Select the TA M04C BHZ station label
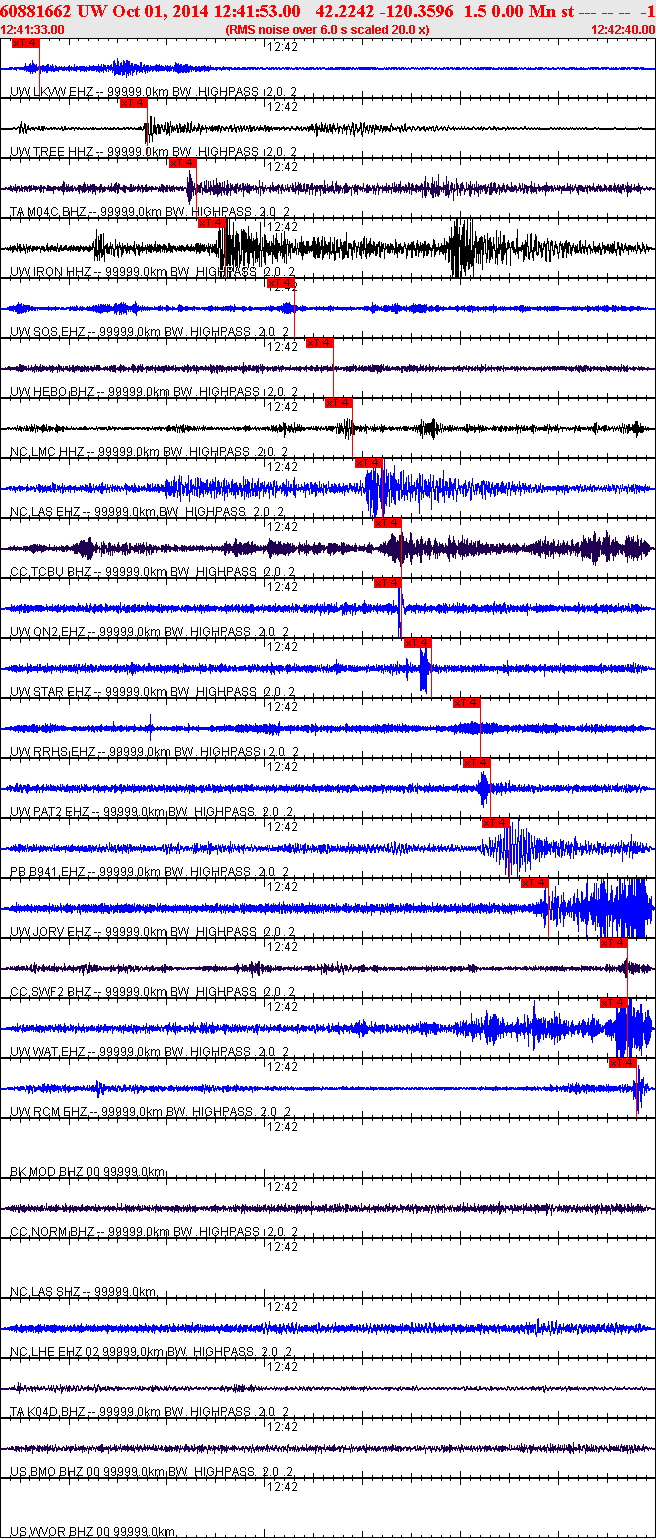Screen dimensions: 656x1538 point(150,212)
